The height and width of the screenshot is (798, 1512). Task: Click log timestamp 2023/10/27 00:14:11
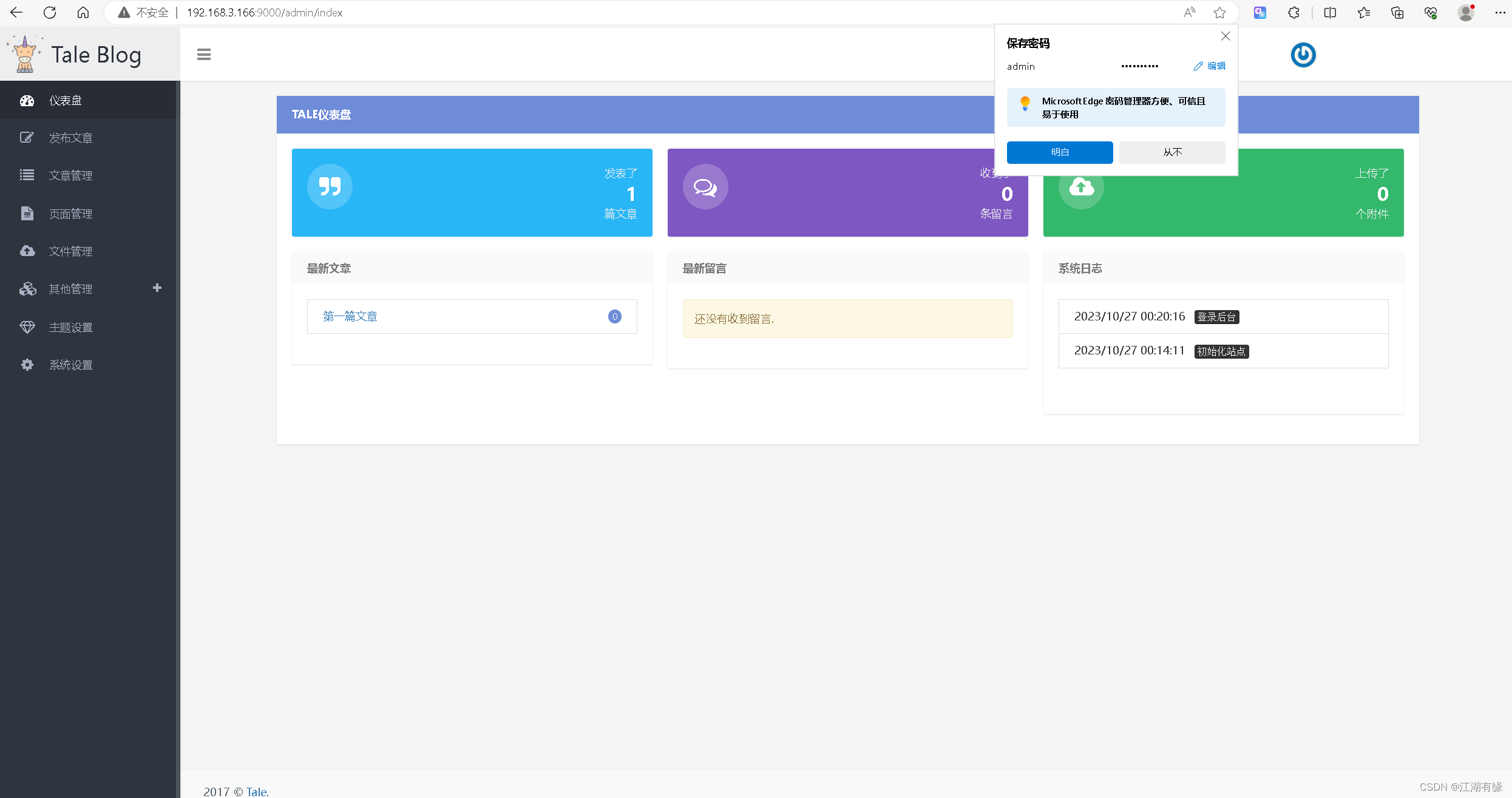pyautogui.click(x=1130, y=350)
